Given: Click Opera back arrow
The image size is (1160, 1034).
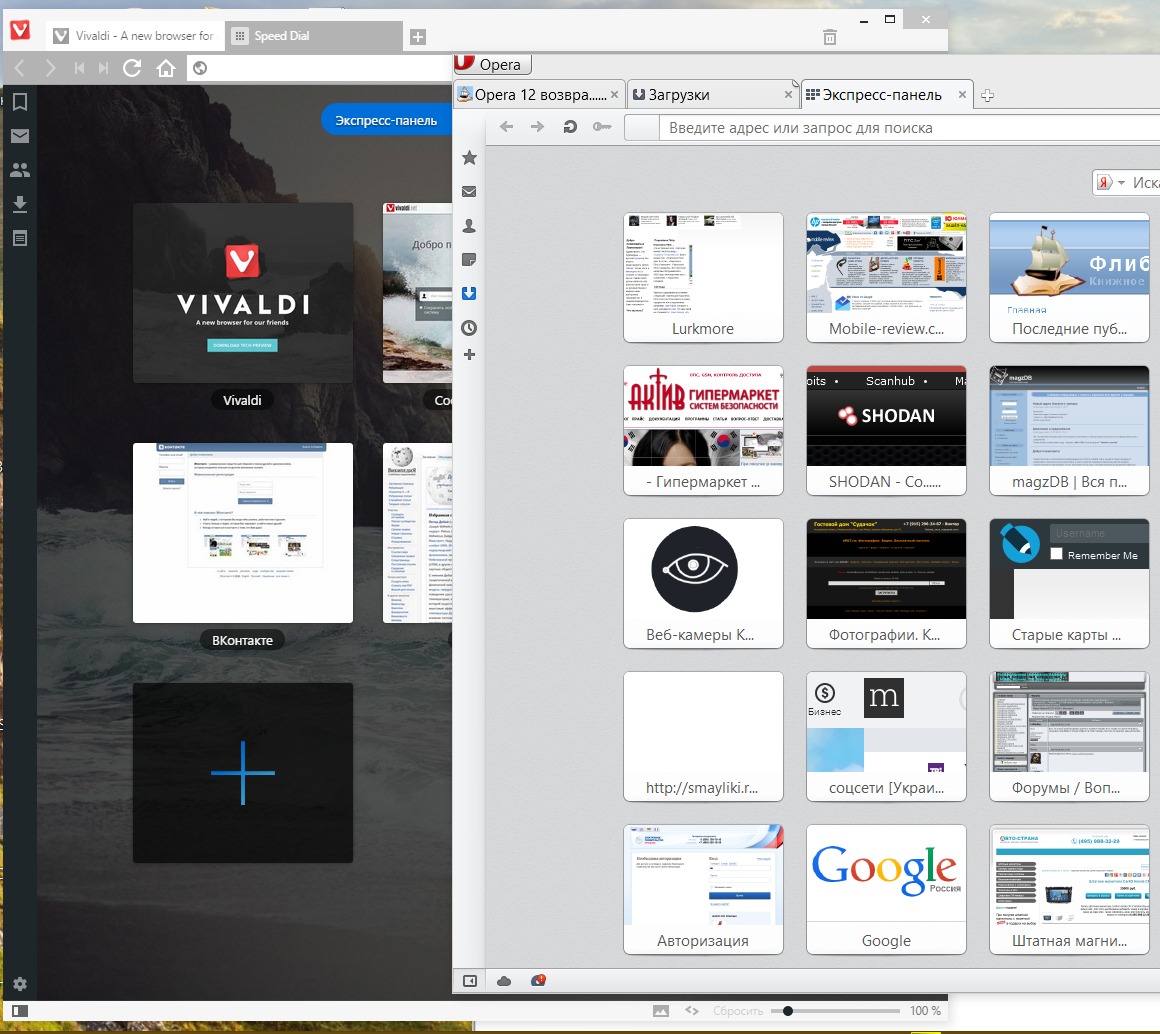Looking at the screenshot, I should tap(506, 127).
